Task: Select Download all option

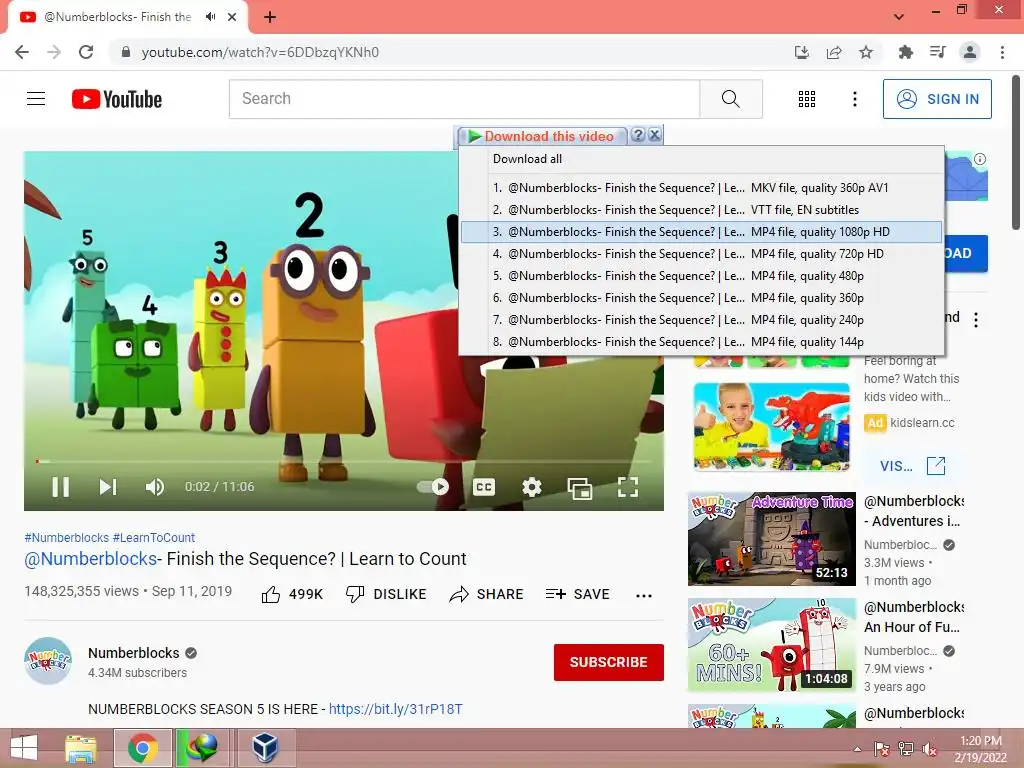Action: 701,159
